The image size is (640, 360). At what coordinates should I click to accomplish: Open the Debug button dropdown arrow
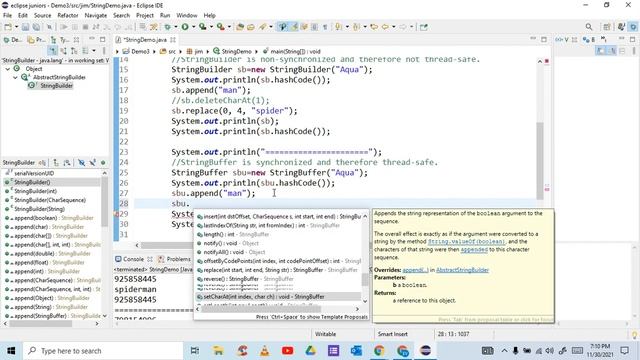coord(176,27)
